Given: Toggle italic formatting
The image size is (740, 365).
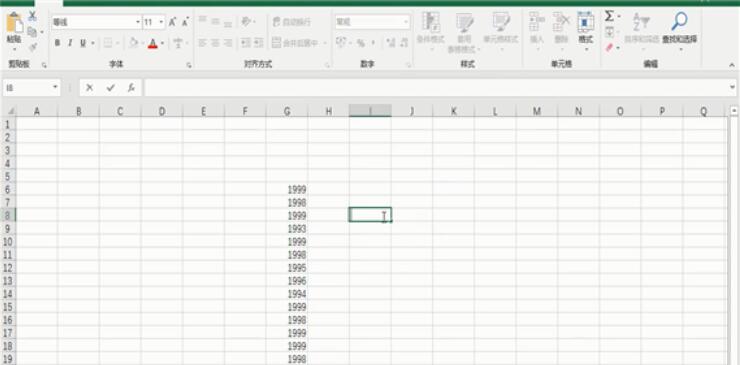Looking at the screenshot, I should [x=70, y=43].
